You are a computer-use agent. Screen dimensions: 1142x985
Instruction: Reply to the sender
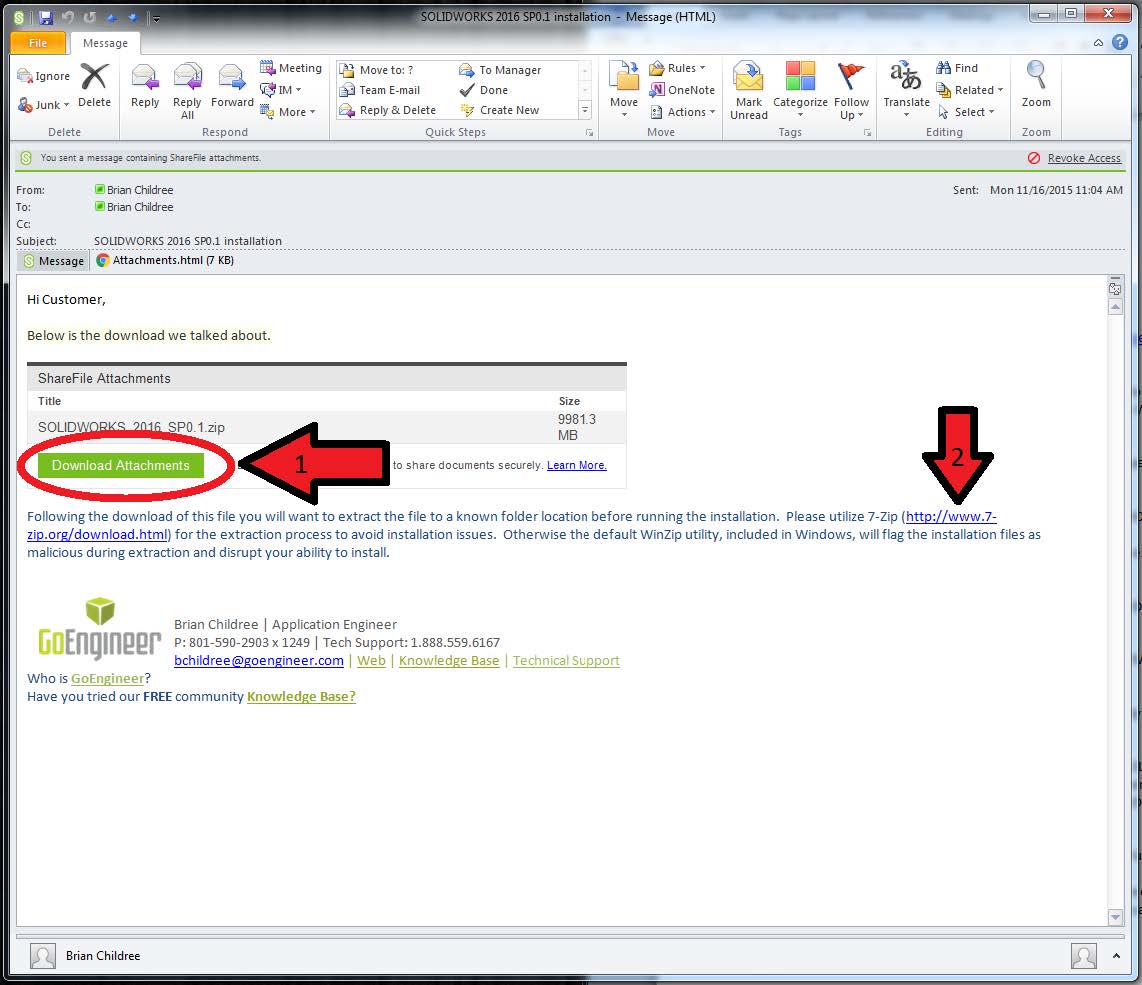click(x=145, y=86)
